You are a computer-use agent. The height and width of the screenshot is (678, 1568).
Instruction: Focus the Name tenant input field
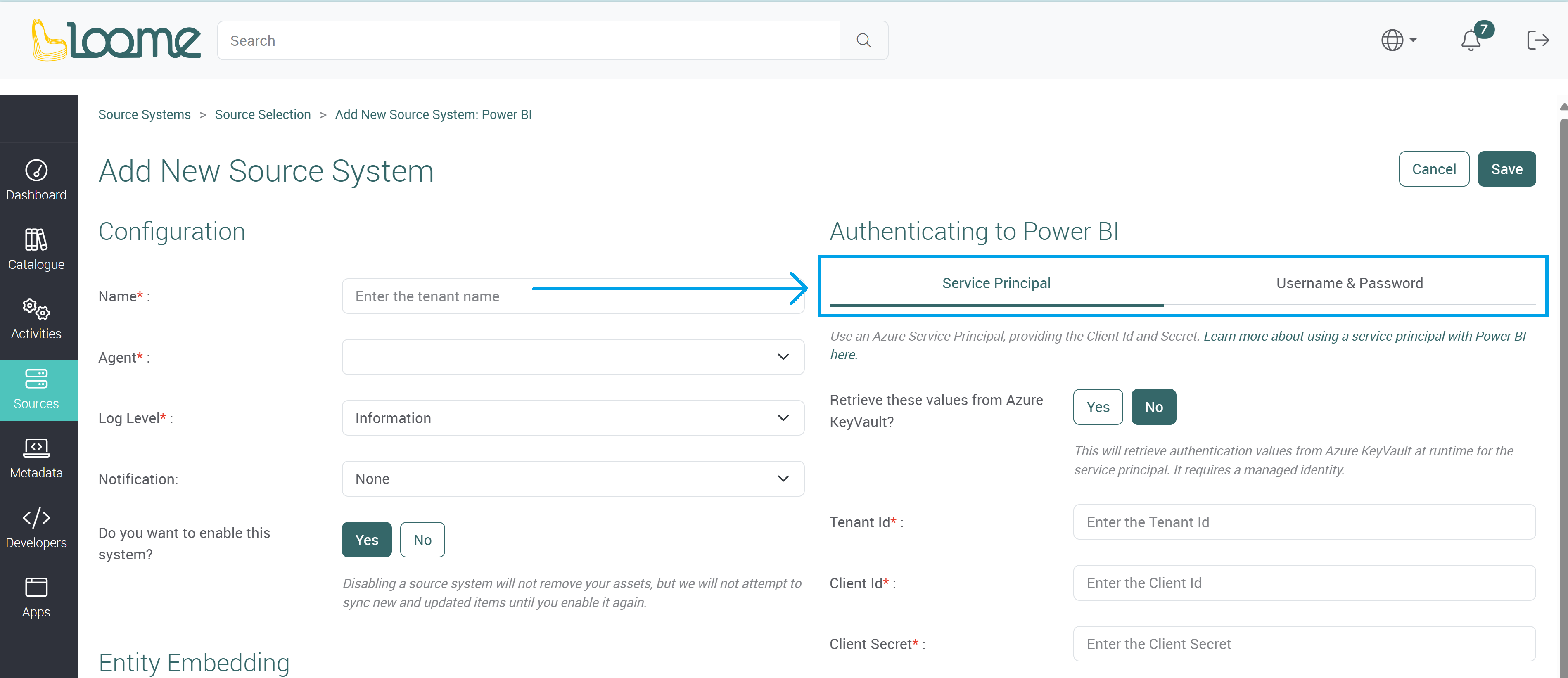pyautogui.click(x=573, y=296)
